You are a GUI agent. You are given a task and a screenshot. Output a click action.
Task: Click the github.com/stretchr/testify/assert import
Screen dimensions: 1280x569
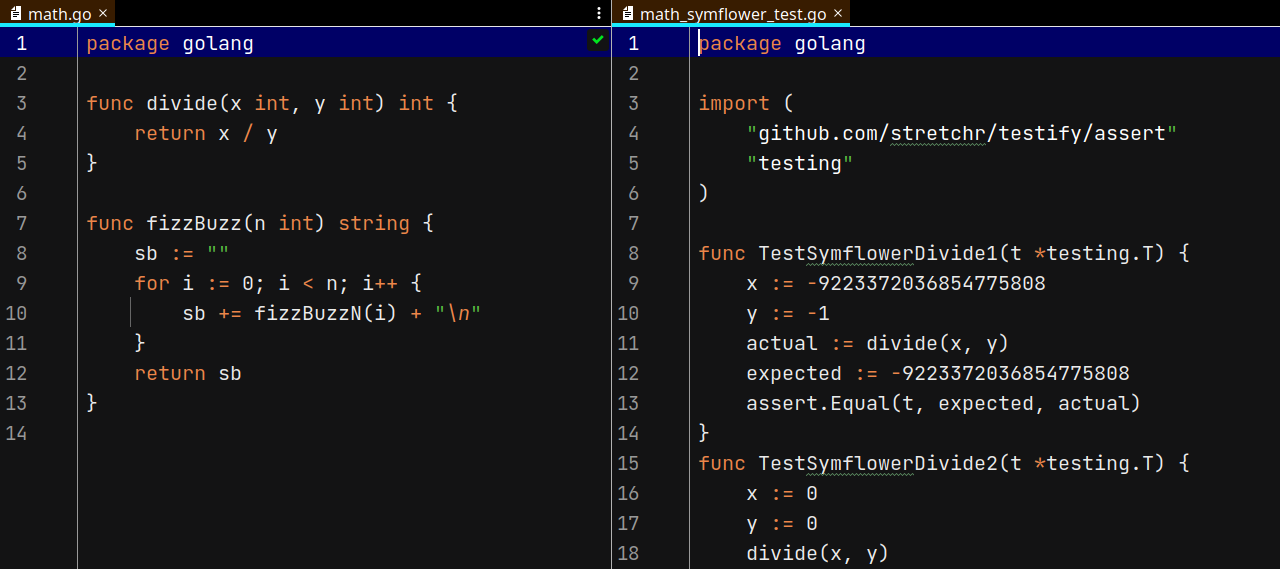(x=962, y=133)
